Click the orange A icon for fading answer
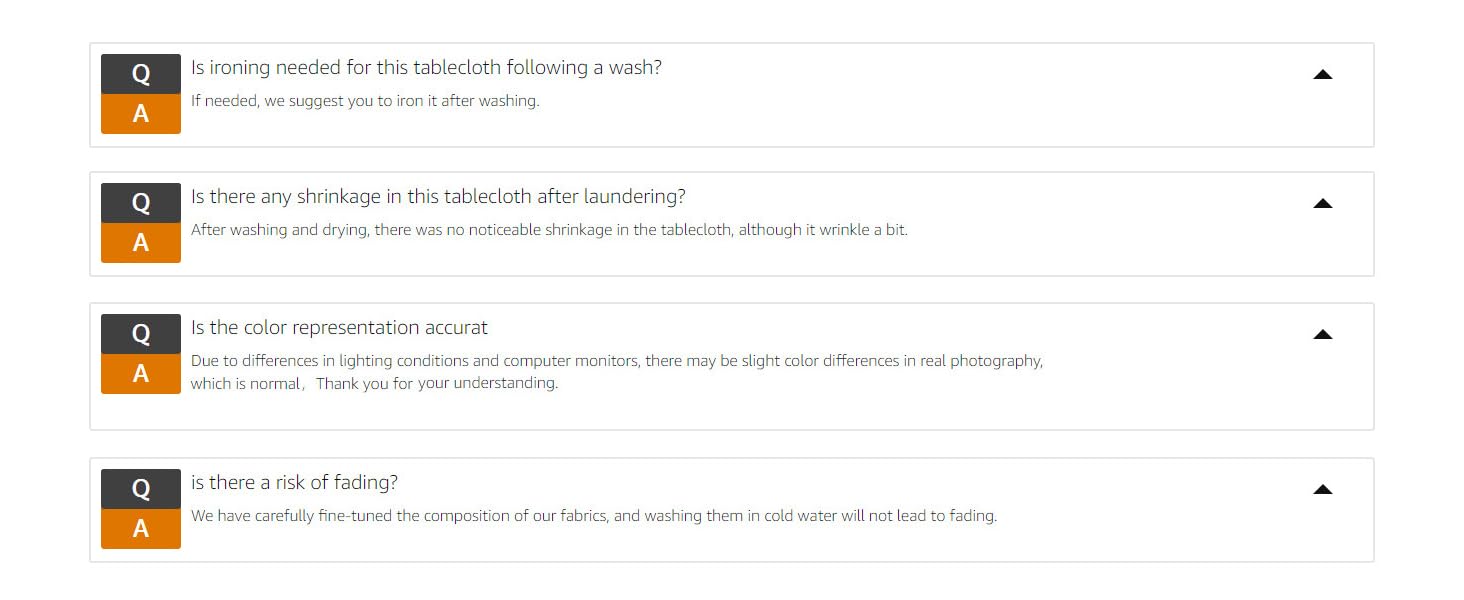Viewport: 1464px width, 600px height. tap(141, 529)
